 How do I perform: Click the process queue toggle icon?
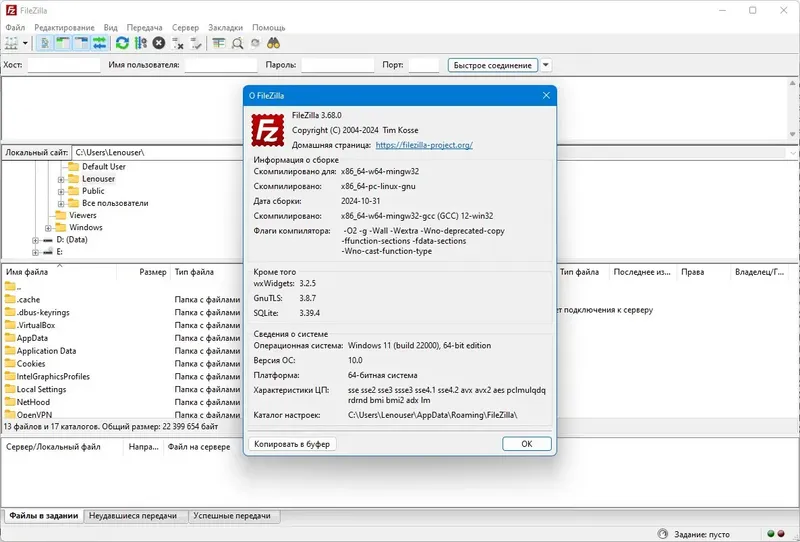tap(141, 43)
